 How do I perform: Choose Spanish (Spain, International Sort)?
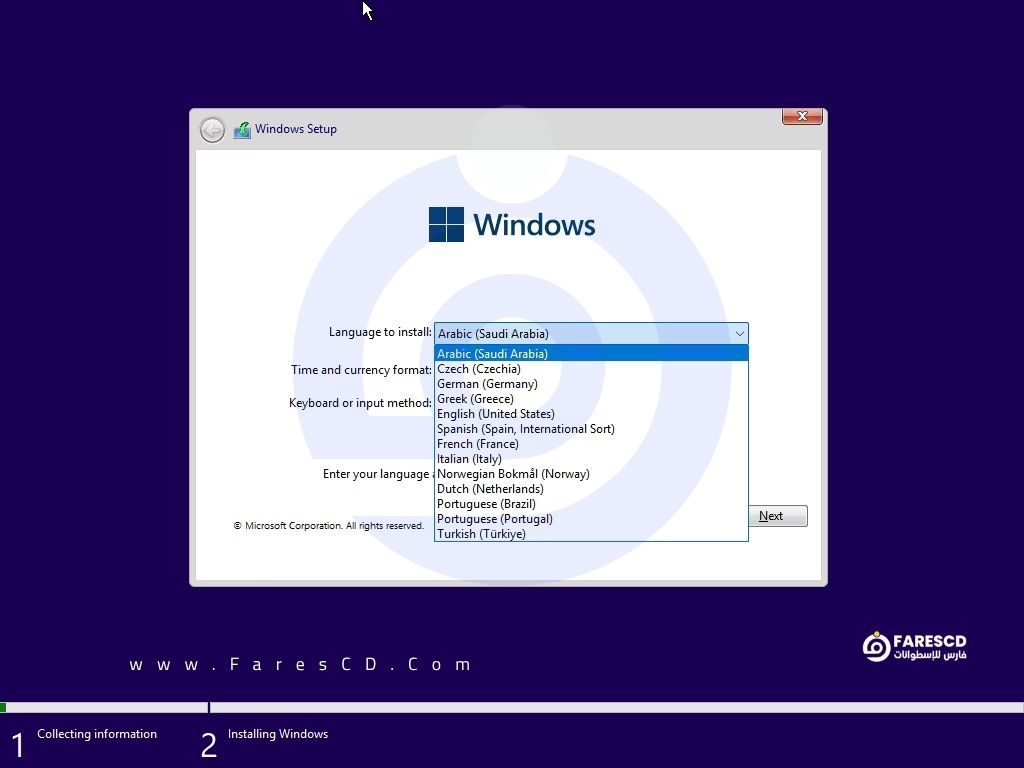tap(591, 429)
